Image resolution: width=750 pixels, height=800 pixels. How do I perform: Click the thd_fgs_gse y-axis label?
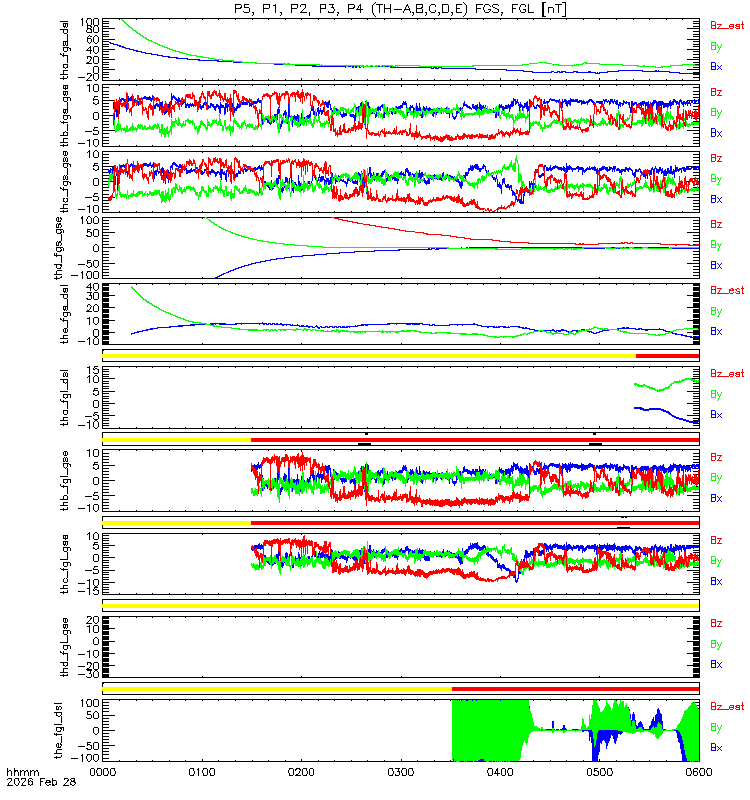60,248
